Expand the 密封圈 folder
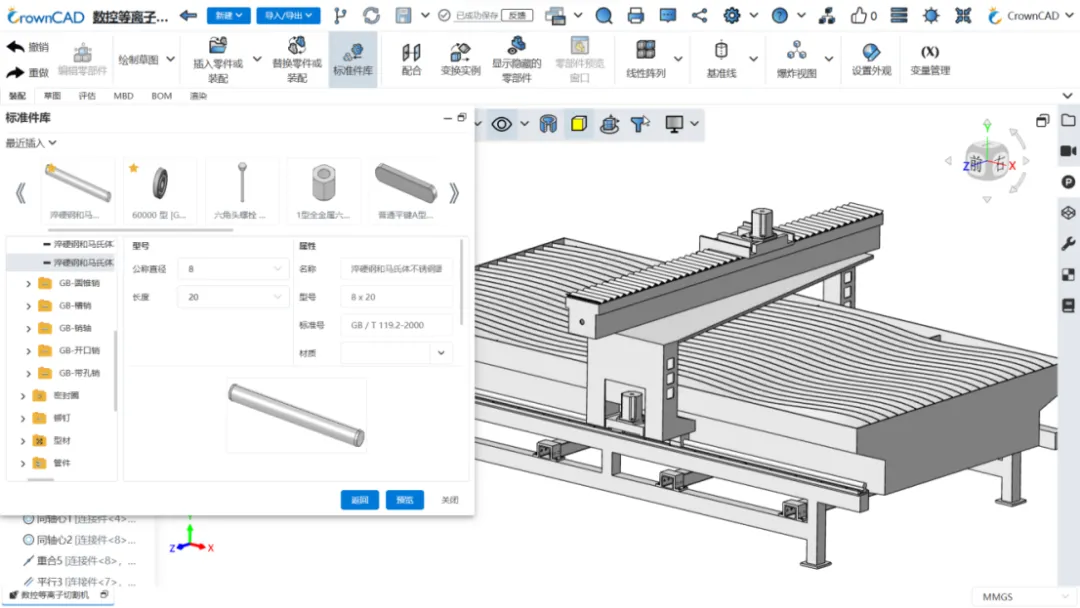 click(x=23, y=396)
